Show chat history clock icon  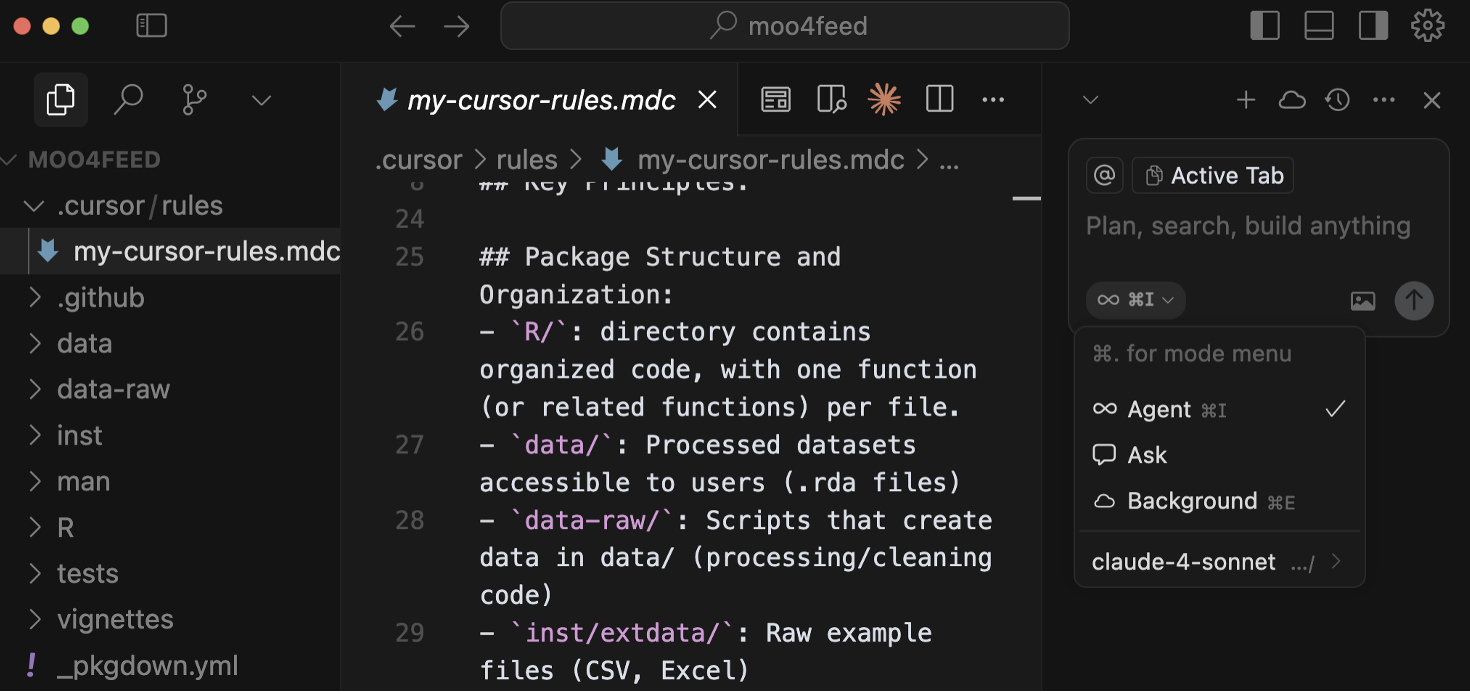point(1338,100)
